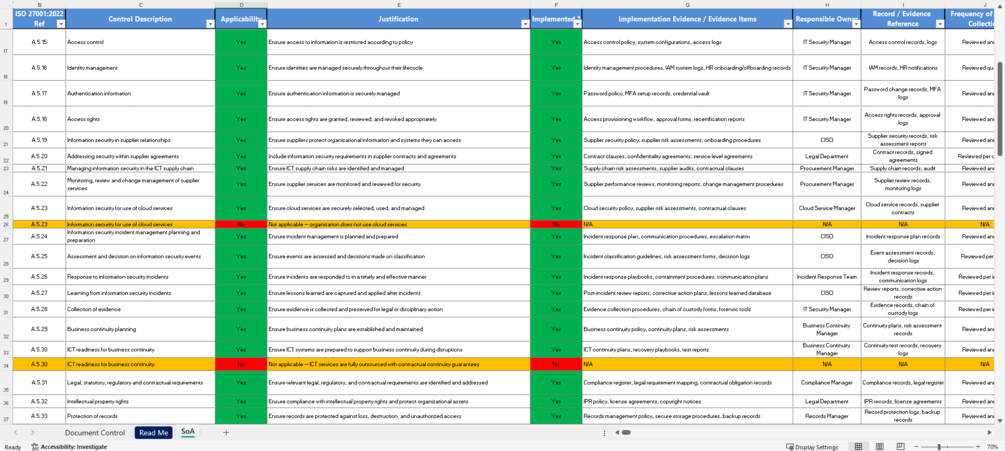Select 'Not applicable — organization does not use cloud services'
Screen dimensions: 1005x451
coord(399,225)
